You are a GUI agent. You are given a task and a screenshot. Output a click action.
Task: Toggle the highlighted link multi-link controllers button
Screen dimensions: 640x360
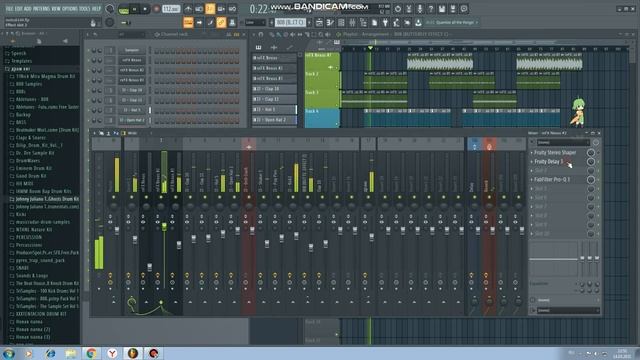click(x=221, y=22)
